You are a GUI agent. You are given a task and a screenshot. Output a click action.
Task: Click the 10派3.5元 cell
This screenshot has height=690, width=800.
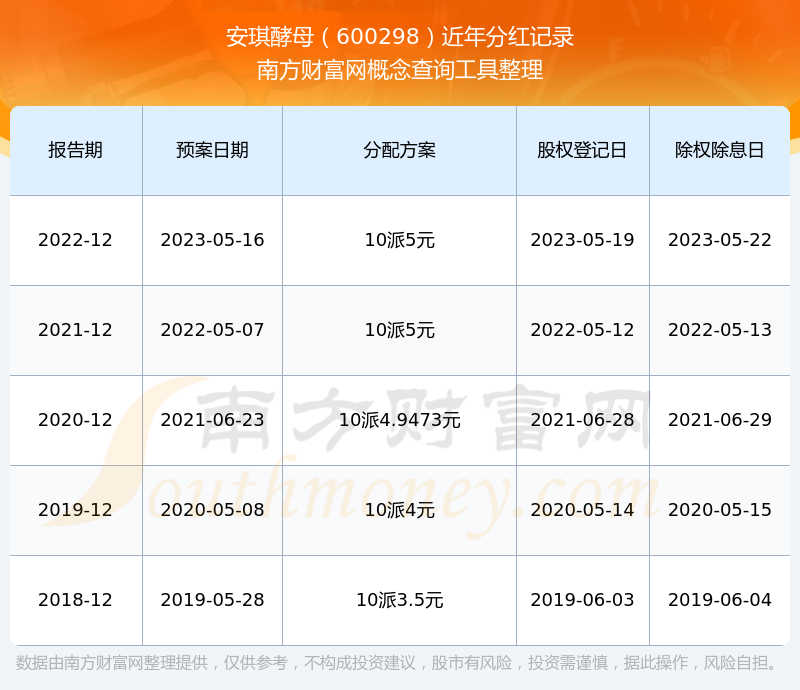coord(399,600)
